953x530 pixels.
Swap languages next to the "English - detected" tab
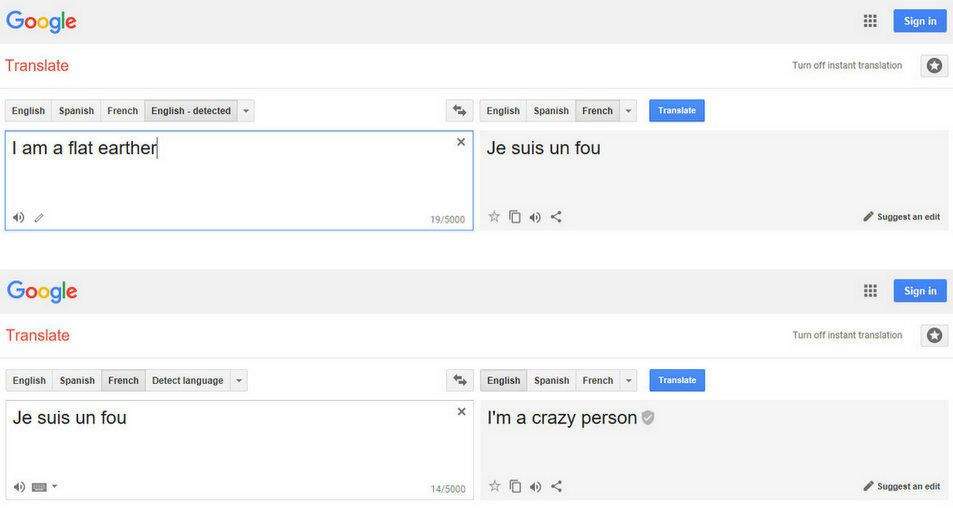(459, 111)
